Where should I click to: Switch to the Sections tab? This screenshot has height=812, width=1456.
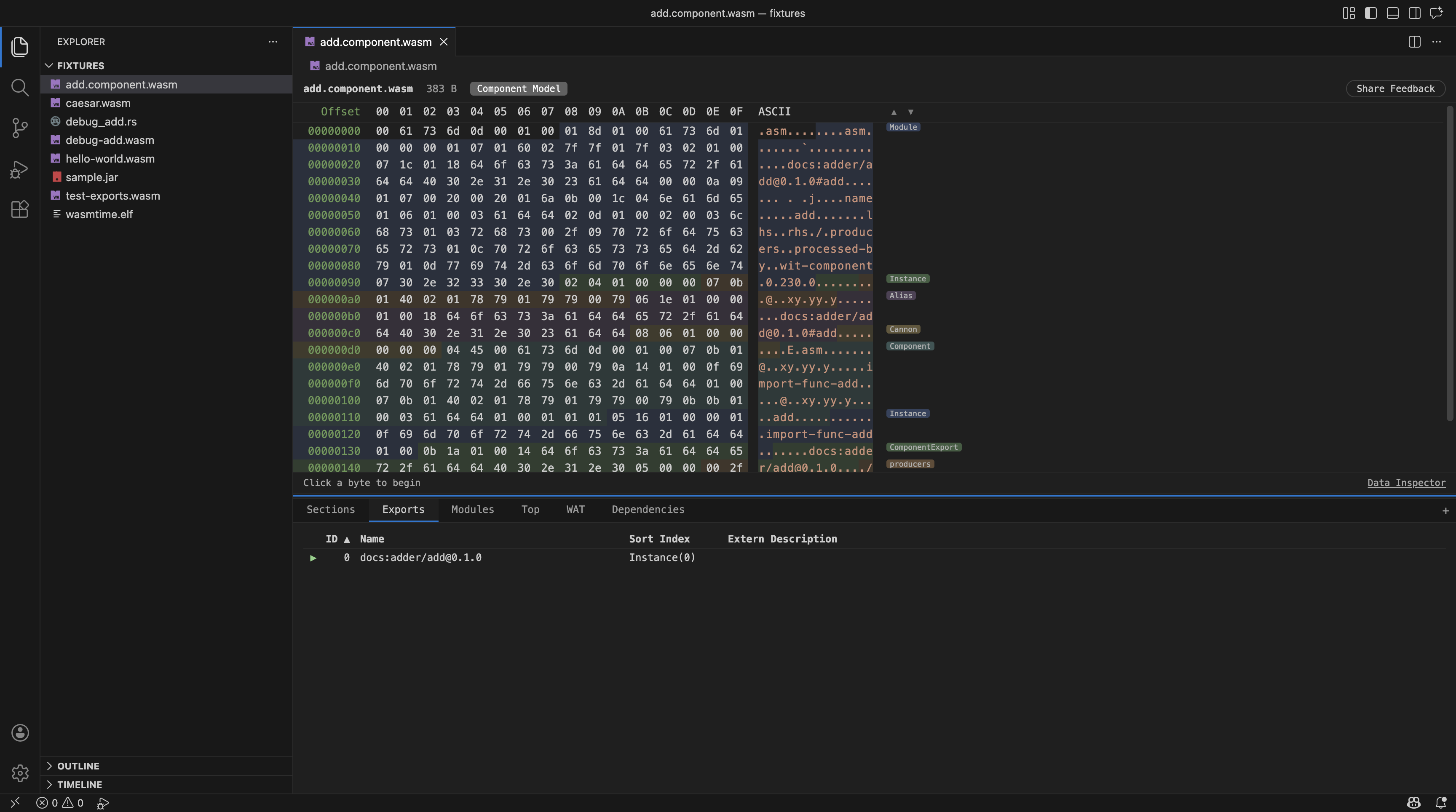(331, 509)
